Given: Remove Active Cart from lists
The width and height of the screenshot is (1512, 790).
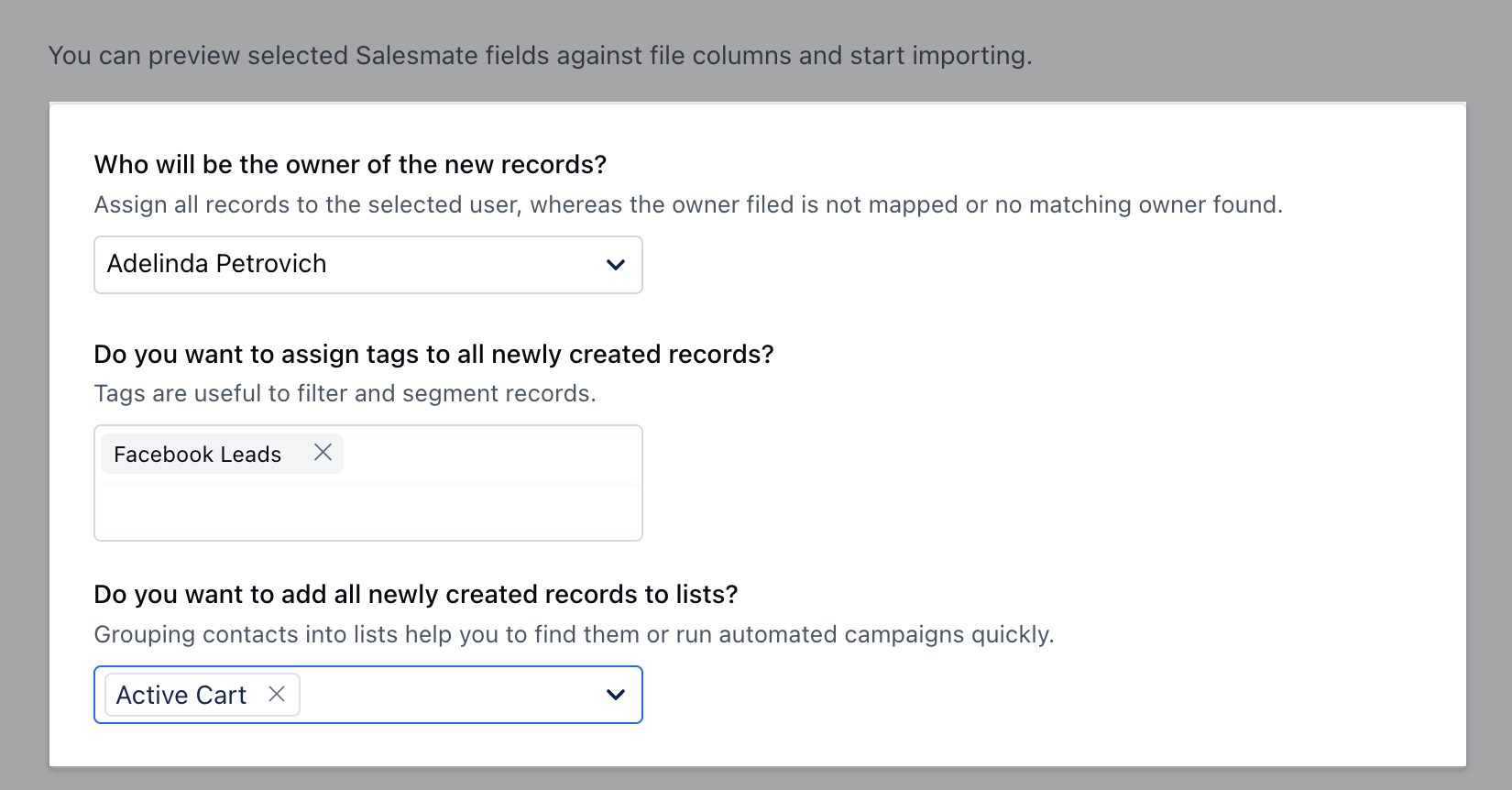Looking at the screenshot, I should pyautogui.click(x=277, y=695).
